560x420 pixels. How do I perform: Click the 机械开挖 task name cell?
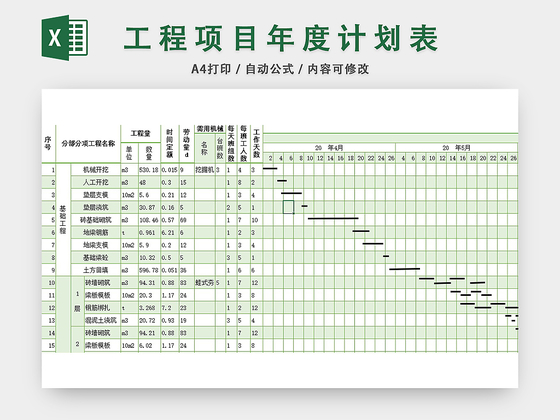tap(96, 170)
